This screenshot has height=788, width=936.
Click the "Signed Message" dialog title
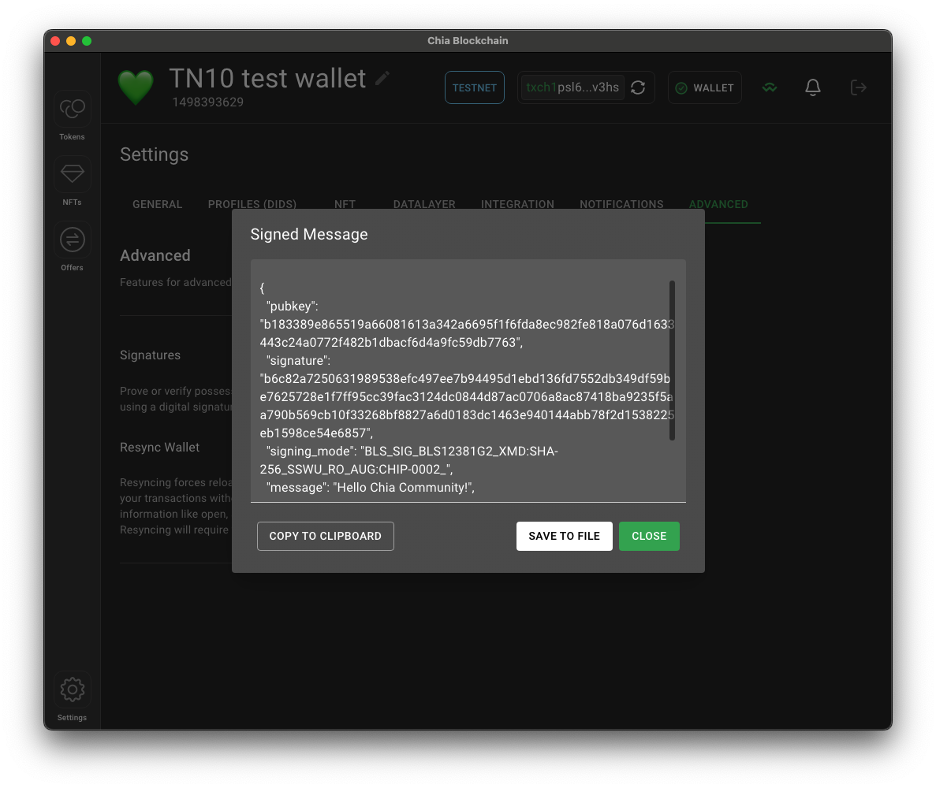(309, 235)
